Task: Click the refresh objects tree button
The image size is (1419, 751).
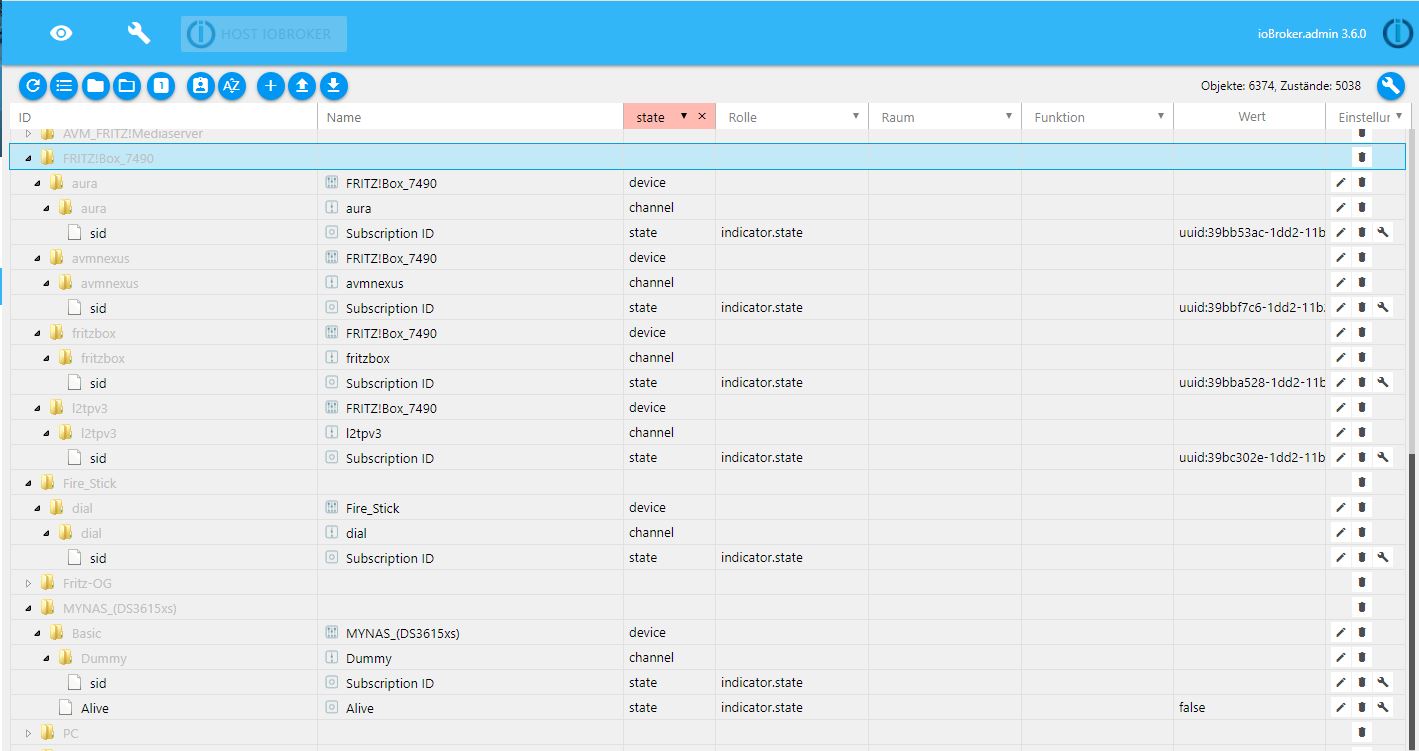Action: [33, 86]
